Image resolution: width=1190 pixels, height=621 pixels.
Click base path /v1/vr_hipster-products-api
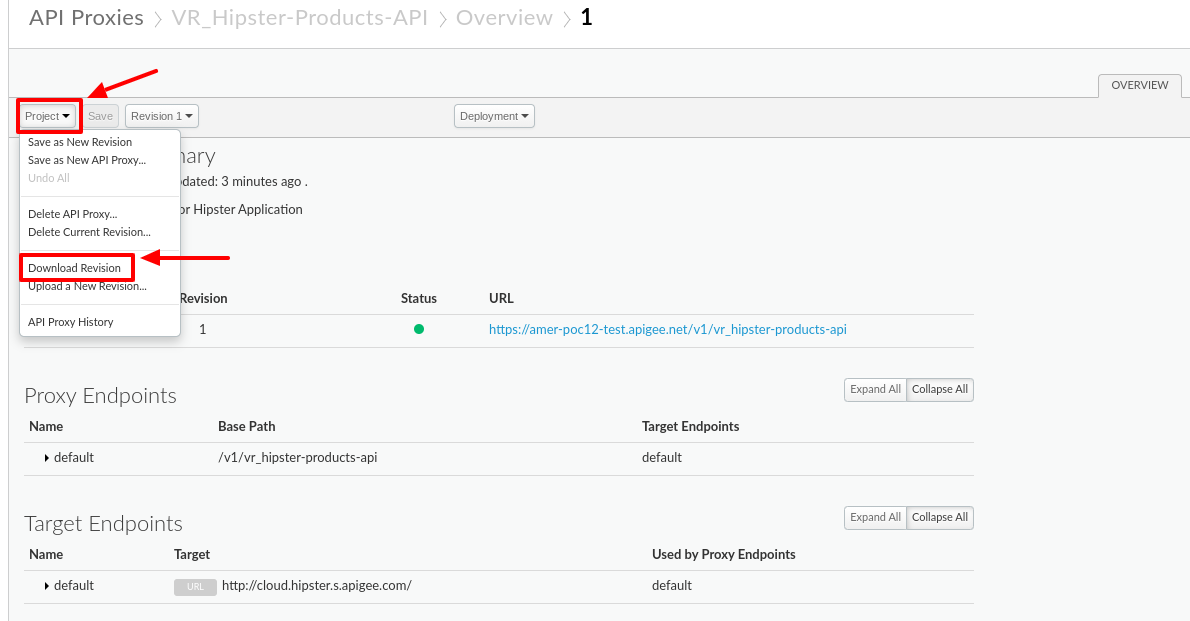(x=298, y=458)
